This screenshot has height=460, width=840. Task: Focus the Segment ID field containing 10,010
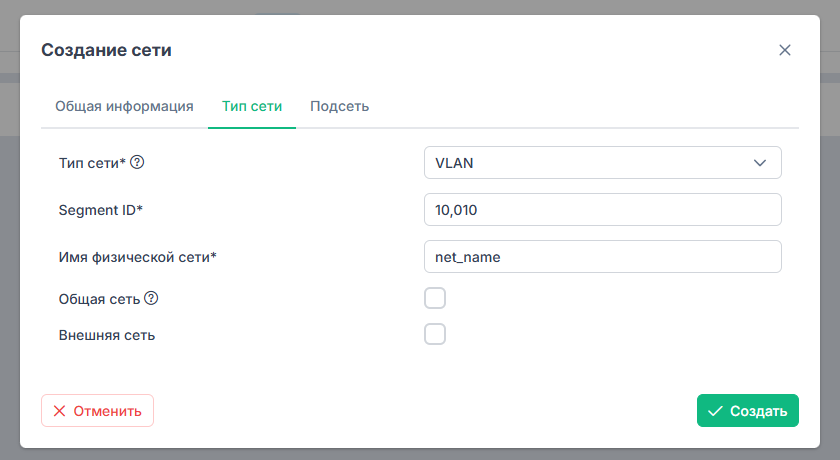point(603,209)
